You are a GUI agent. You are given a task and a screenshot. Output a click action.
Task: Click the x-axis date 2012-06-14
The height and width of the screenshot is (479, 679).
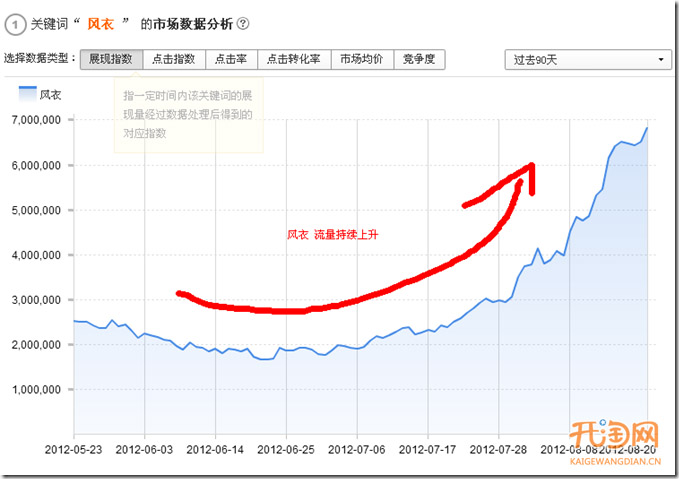(215, 450)
